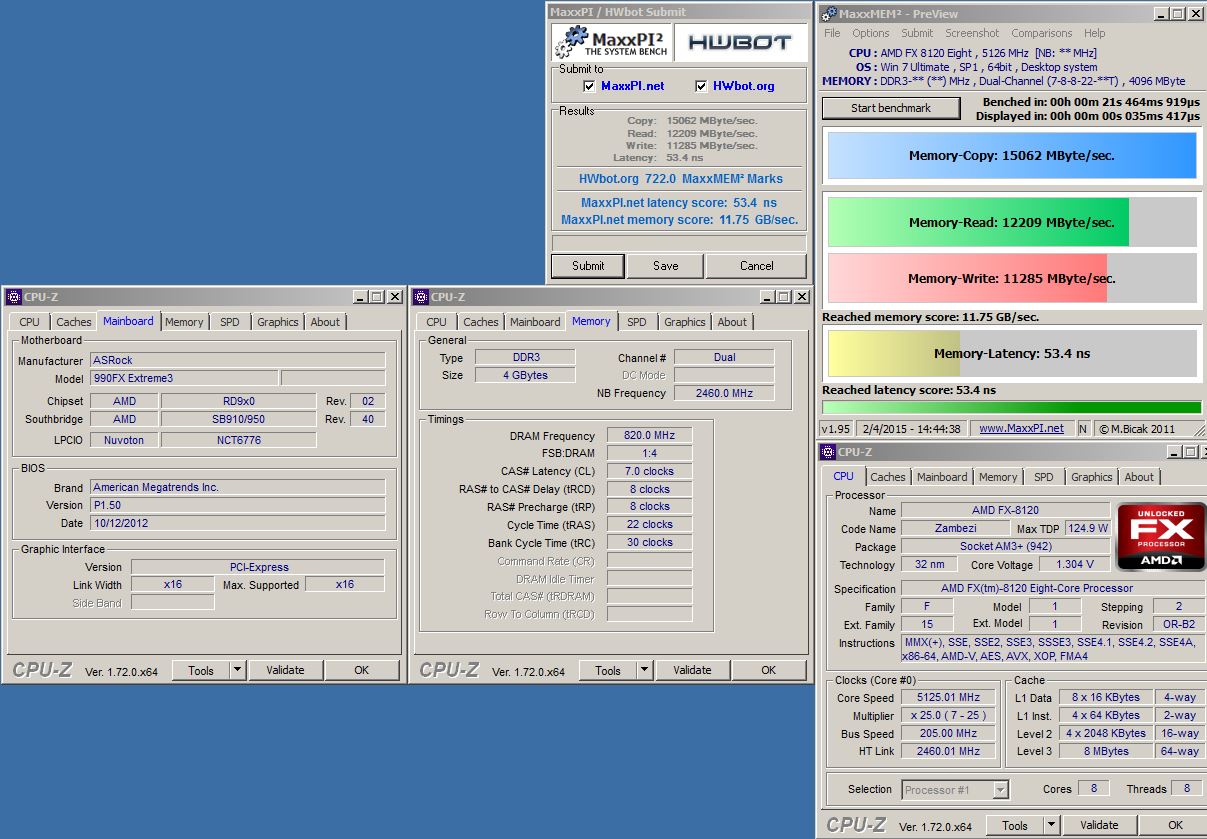1207x839 pixels.
Task: Switch to SPD tab in Memory CPU-Z window
Action: click(637, 322)
